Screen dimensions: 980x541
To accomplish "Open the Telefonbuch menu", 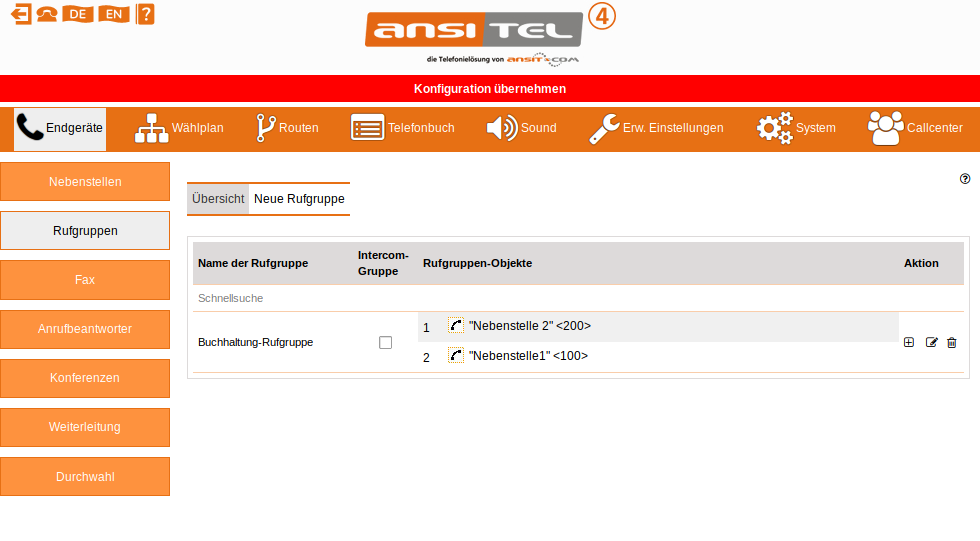I will [x=402, y=128].
